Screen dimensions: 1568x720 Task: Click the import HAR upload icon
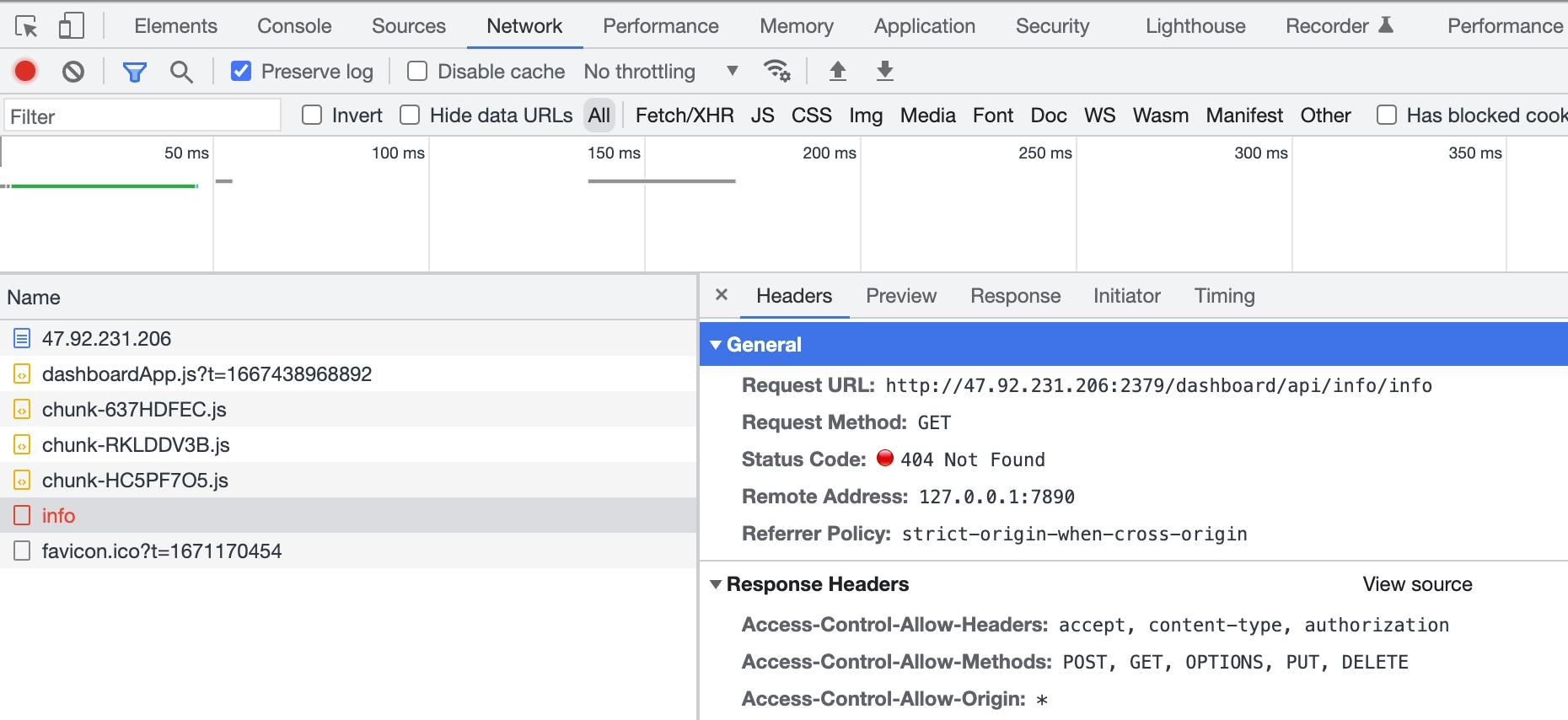click(837, 71)
